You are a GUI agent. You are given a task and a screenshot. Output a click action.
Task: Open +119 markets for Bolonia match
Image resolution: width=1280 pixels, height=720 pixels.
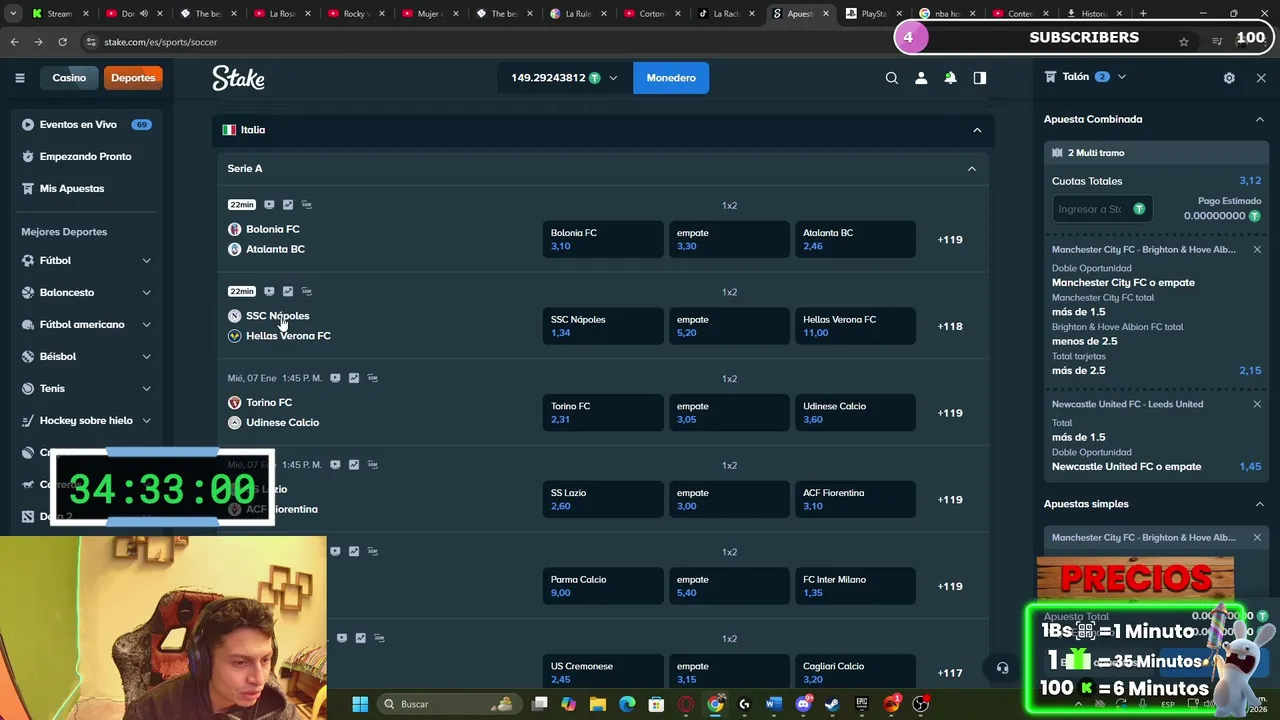950,240
